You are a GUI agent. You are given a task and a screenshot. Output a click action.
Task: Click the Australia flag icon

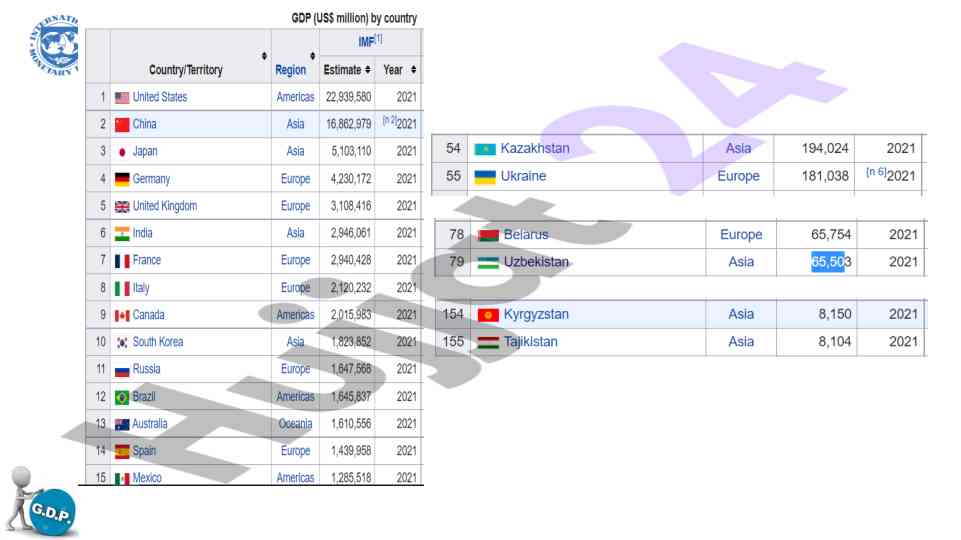pos(122,424)
